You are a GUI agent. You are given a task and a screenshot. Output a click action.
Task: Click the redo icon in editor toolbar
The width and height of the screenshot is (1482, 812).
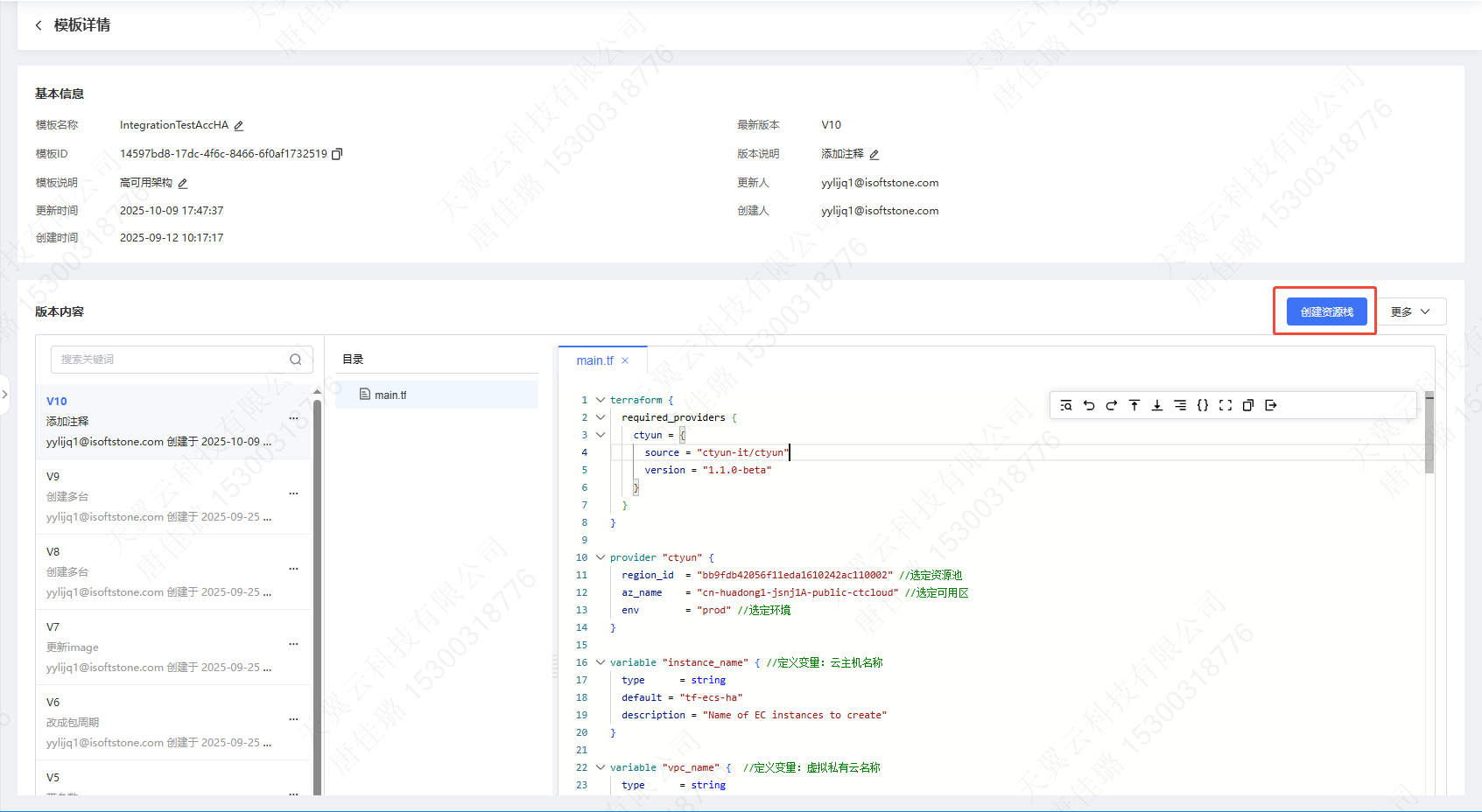(1112, 405)
